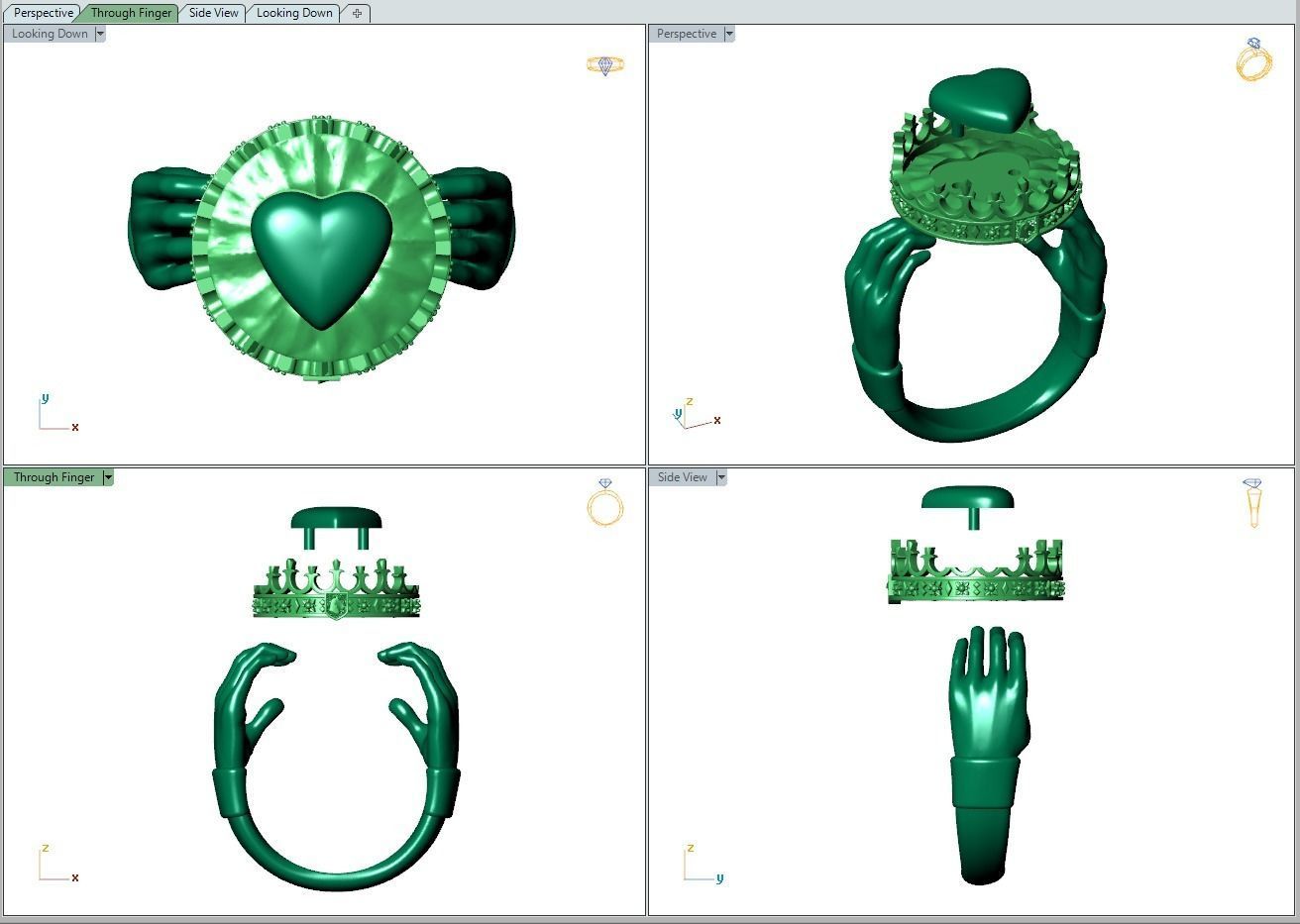
Task: Click the ring icon in Perspective viewport
Action: 1253,59
